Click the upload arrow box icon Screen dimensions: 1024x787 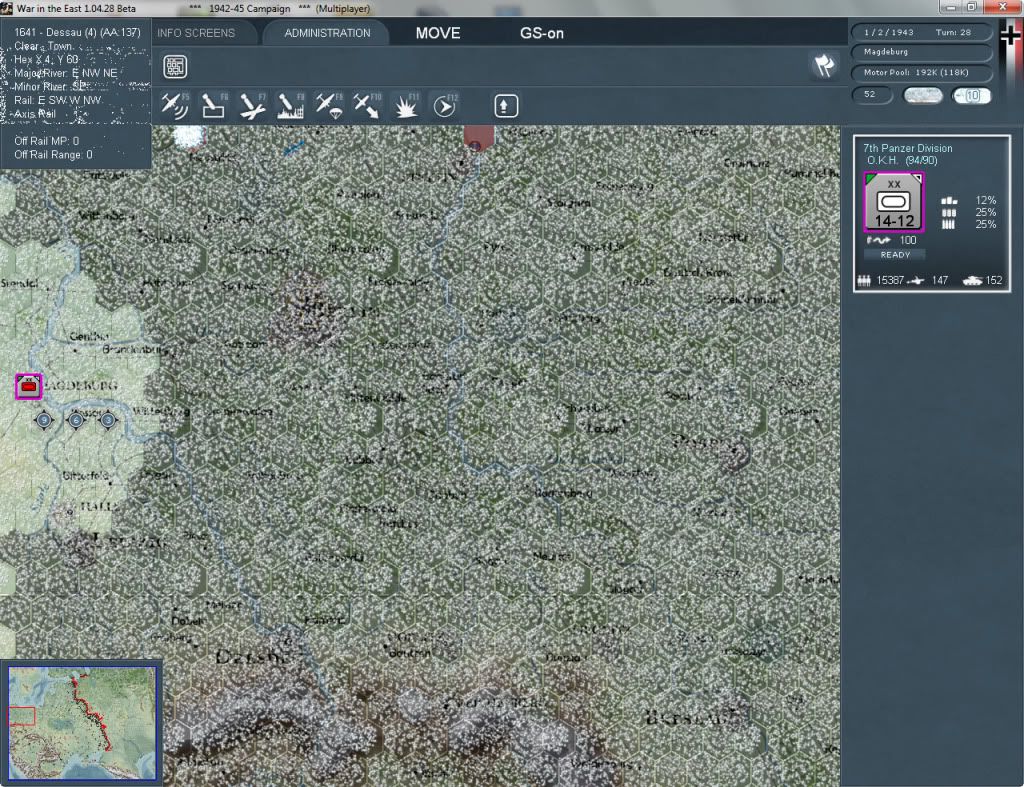506,106
